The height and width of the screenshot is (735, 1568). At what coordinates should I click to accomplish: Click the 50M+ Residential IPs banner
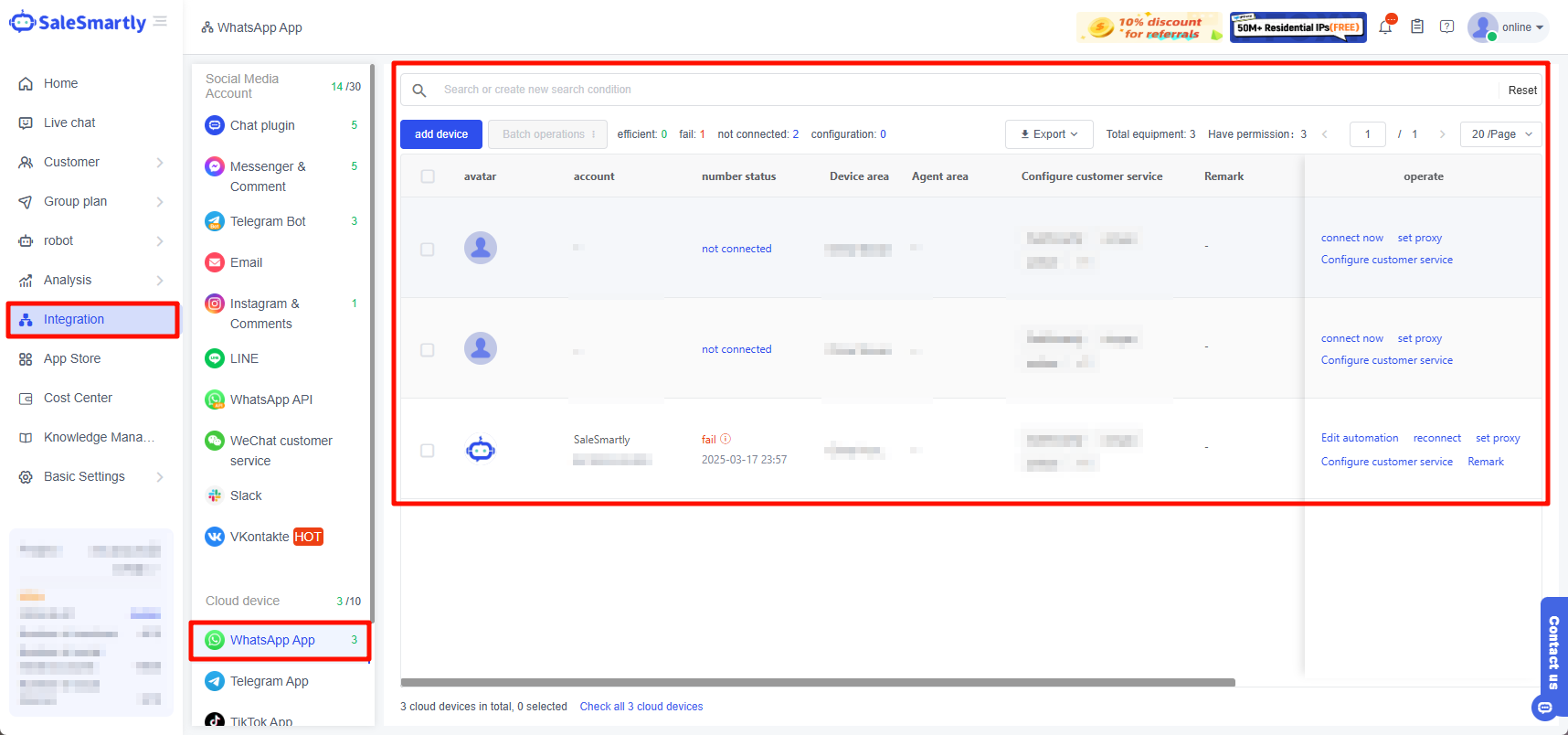click(1298, 27)
